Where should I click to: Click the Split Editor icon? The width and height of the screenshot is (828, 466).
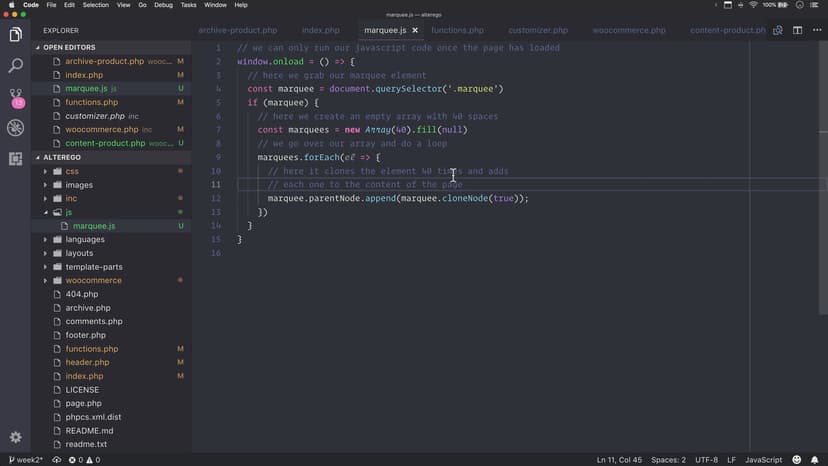tap(797, 31)
